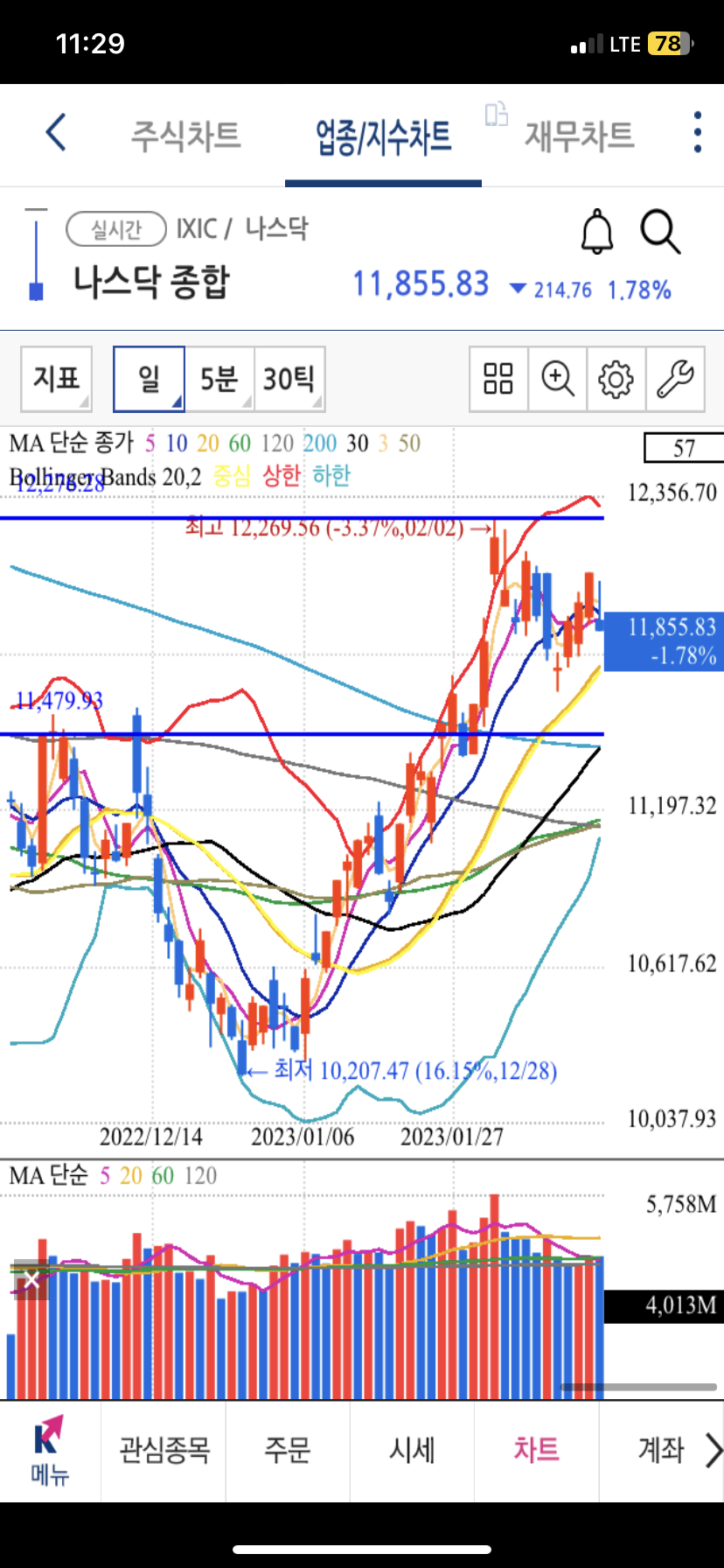Switch to the 주식차트 tab
Image resolution: width=724 pixels, height=1568 pixels.
[x=185, y=136]
